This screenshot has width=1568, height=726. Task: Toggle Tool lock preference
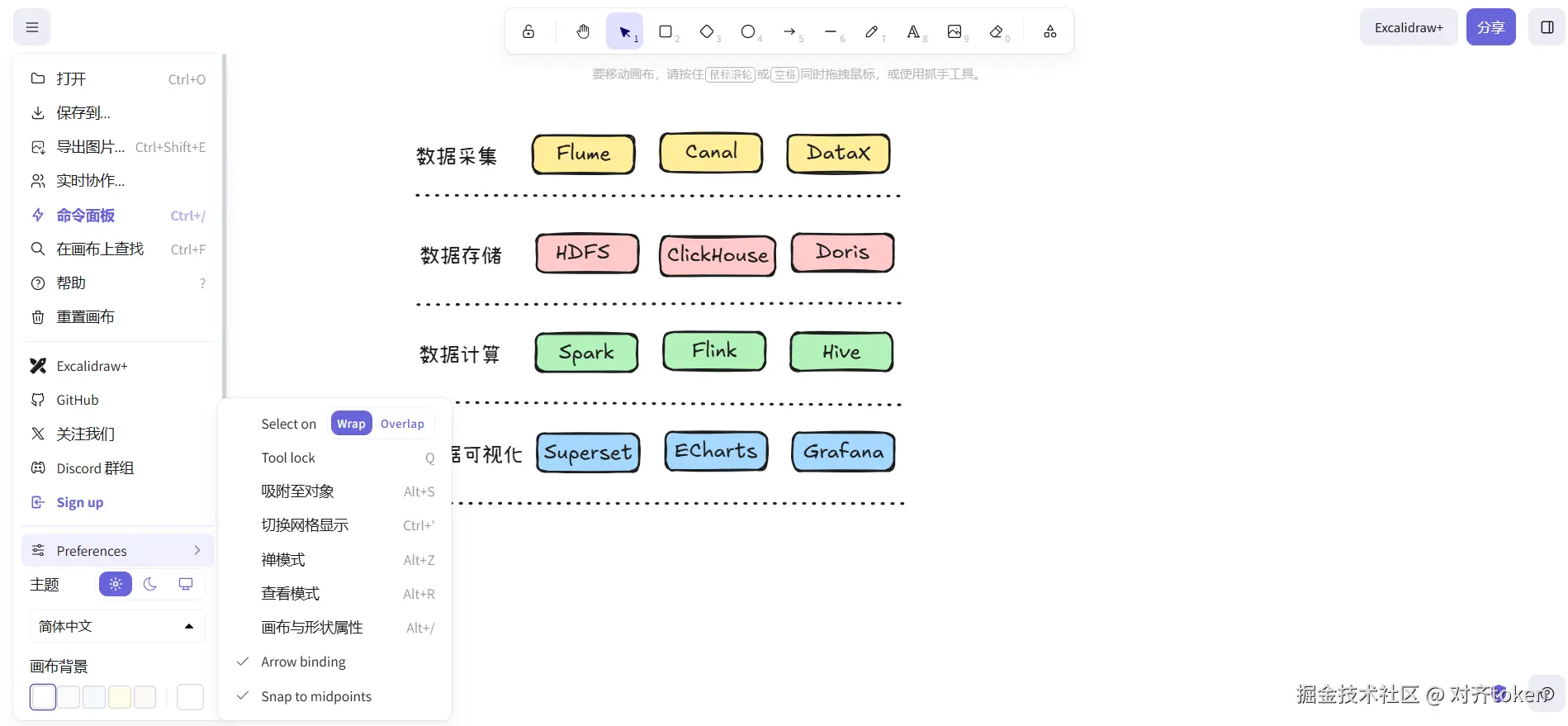(334, 458)
